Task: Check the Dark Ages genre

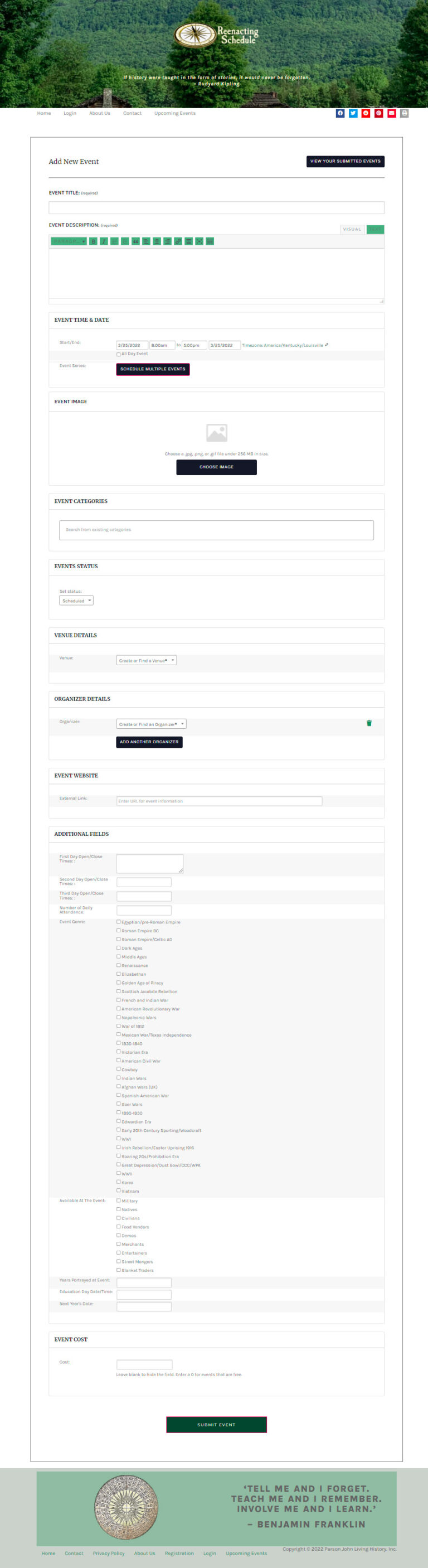Action: click(119, 948)
